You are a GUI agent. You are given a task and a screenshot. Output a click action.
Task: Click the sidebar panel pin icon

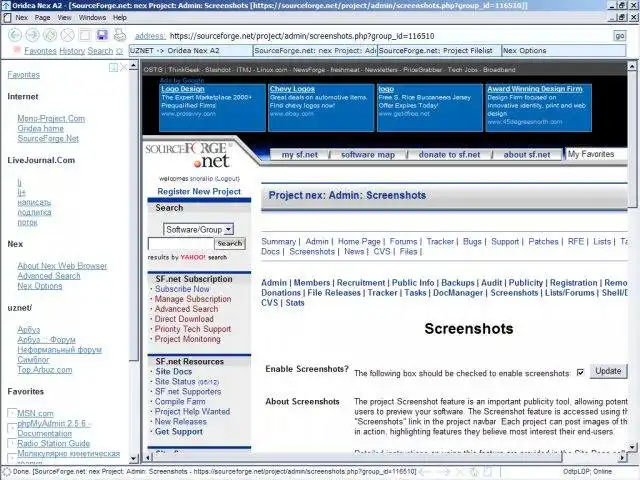pyautogui.click(x=113, y=67)
